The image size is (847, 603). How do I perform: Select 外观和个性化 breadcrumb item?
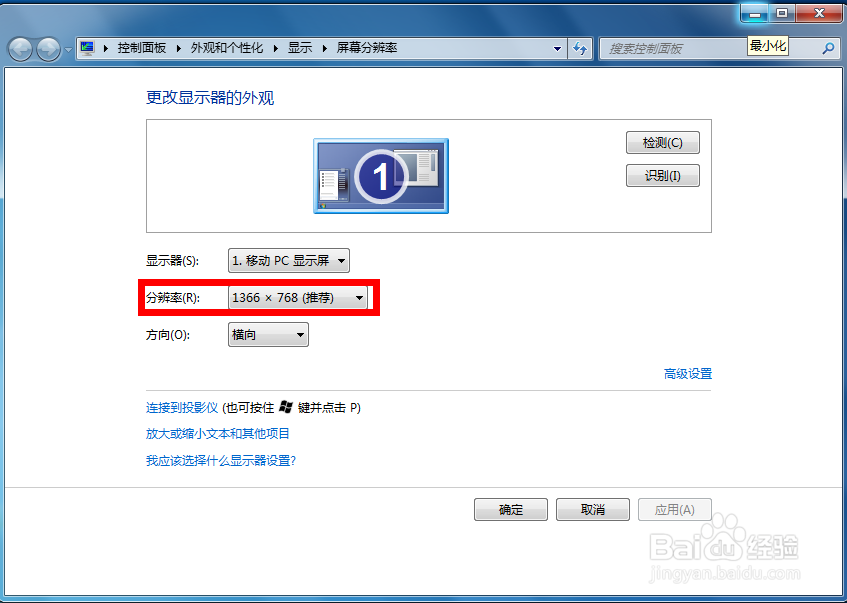227,48
